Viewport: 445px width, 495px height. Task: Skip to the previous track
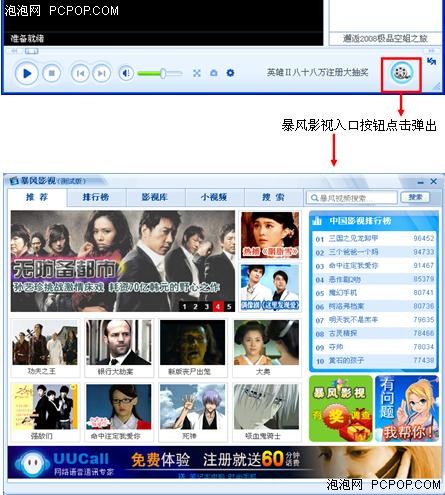80,73
